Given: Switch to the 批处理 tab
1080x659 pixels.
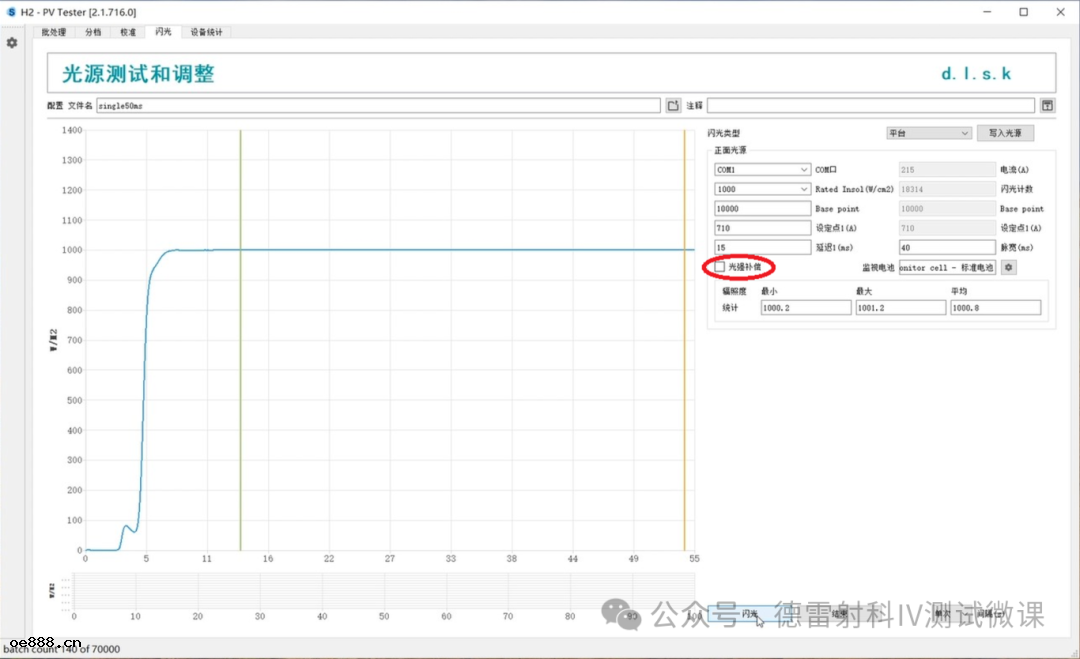Looking at the screenshot, I should 54,32.
